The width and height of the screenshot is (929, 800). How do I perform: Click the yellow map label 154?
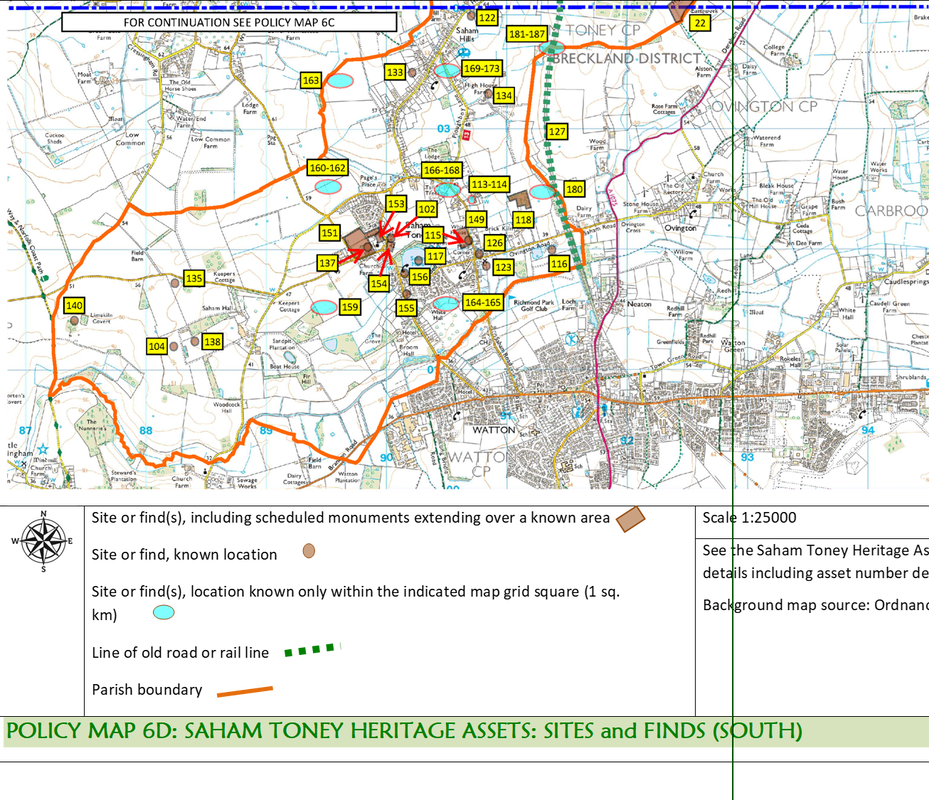point(379,284)
